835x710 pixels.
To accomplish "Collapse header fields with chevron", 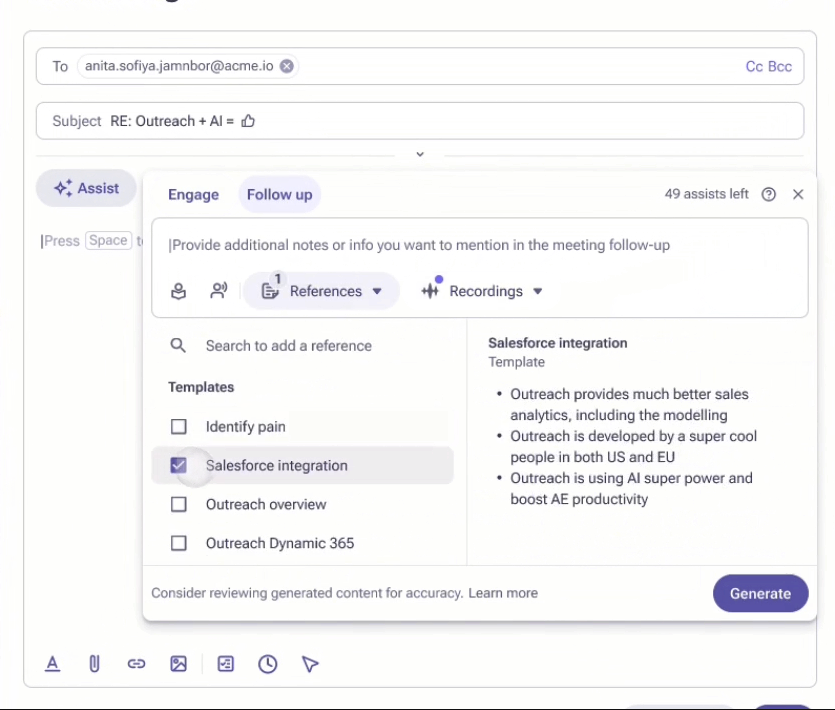I will 420,154.
